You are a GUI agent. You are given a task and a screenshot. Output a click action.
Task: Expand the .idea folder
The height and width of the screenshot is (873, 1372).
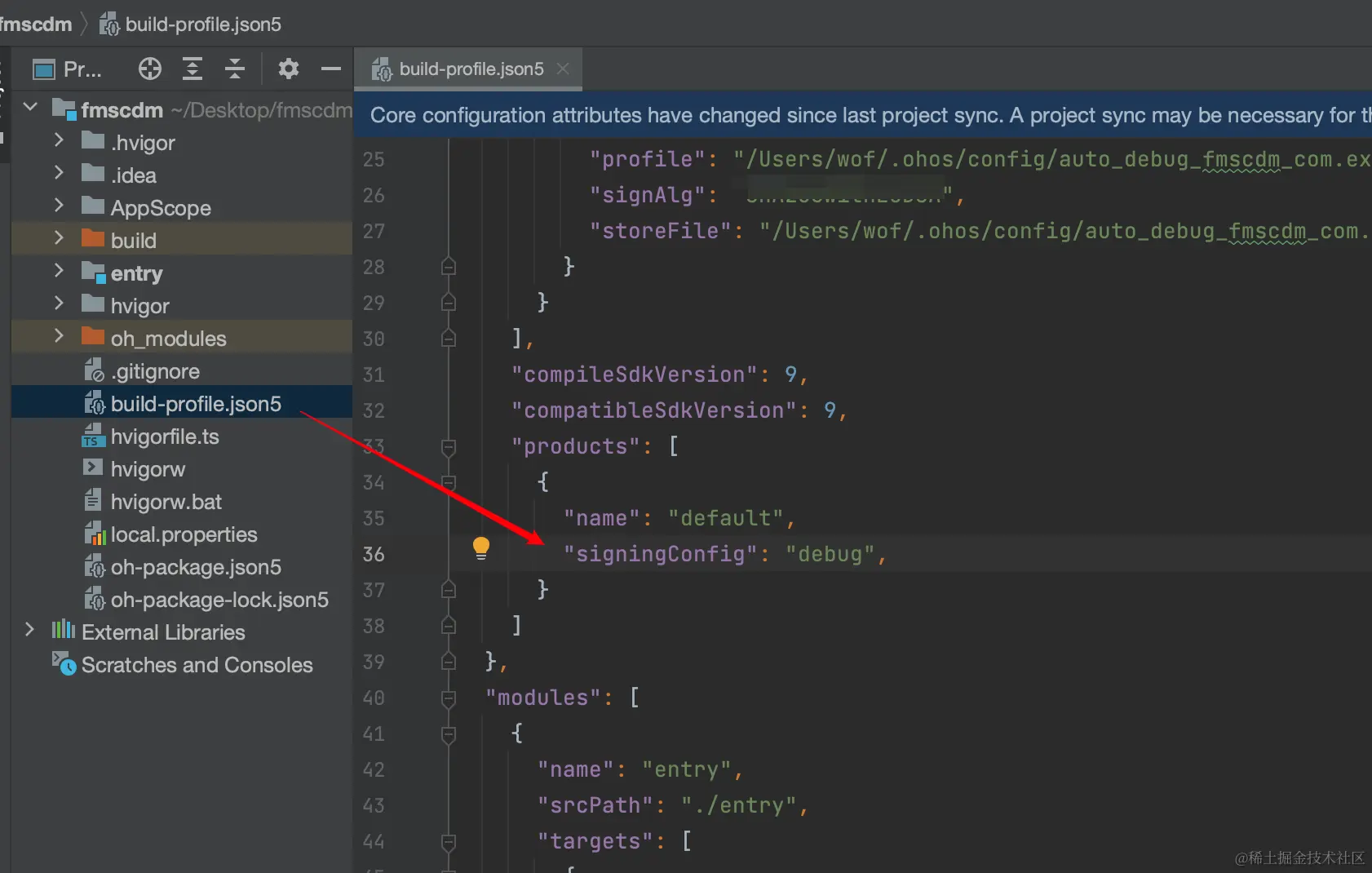click(59, 173)
